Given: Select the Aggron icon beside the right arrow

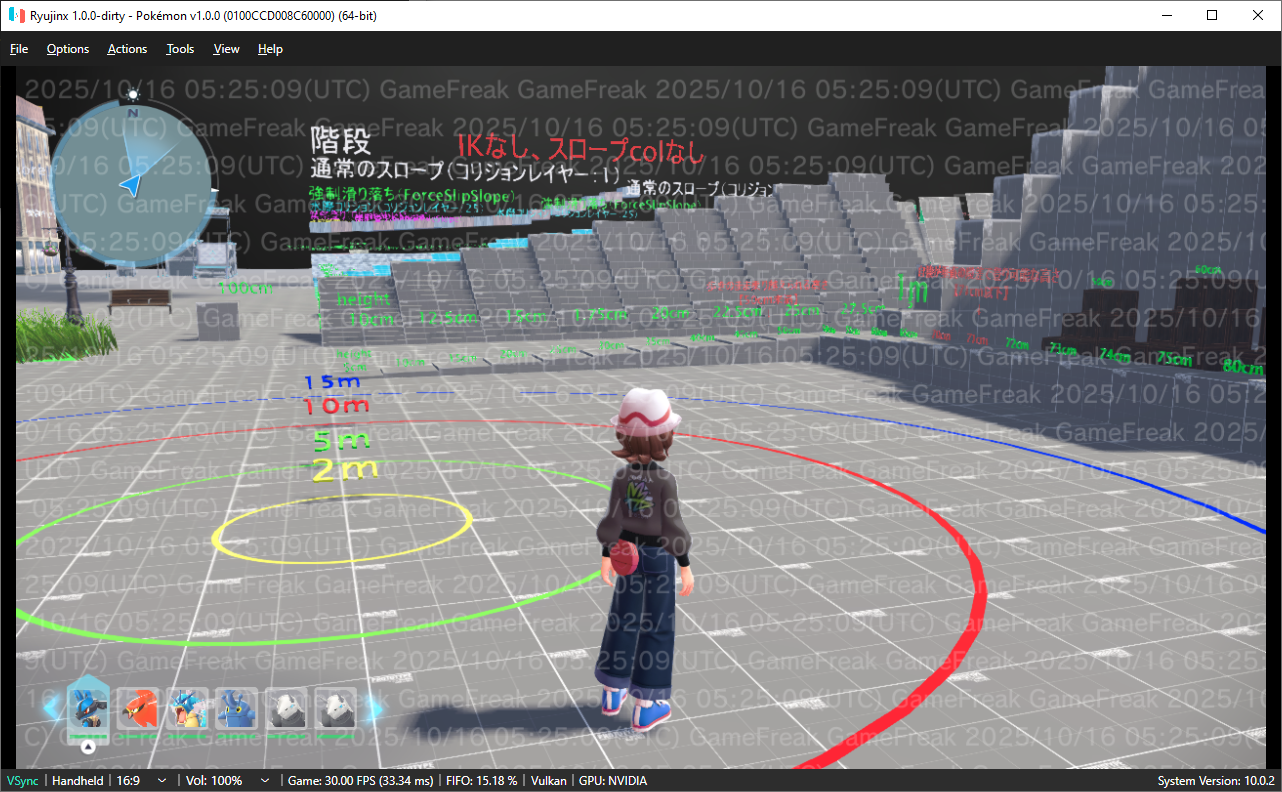Looking at the screenshot, I should 336,709.
